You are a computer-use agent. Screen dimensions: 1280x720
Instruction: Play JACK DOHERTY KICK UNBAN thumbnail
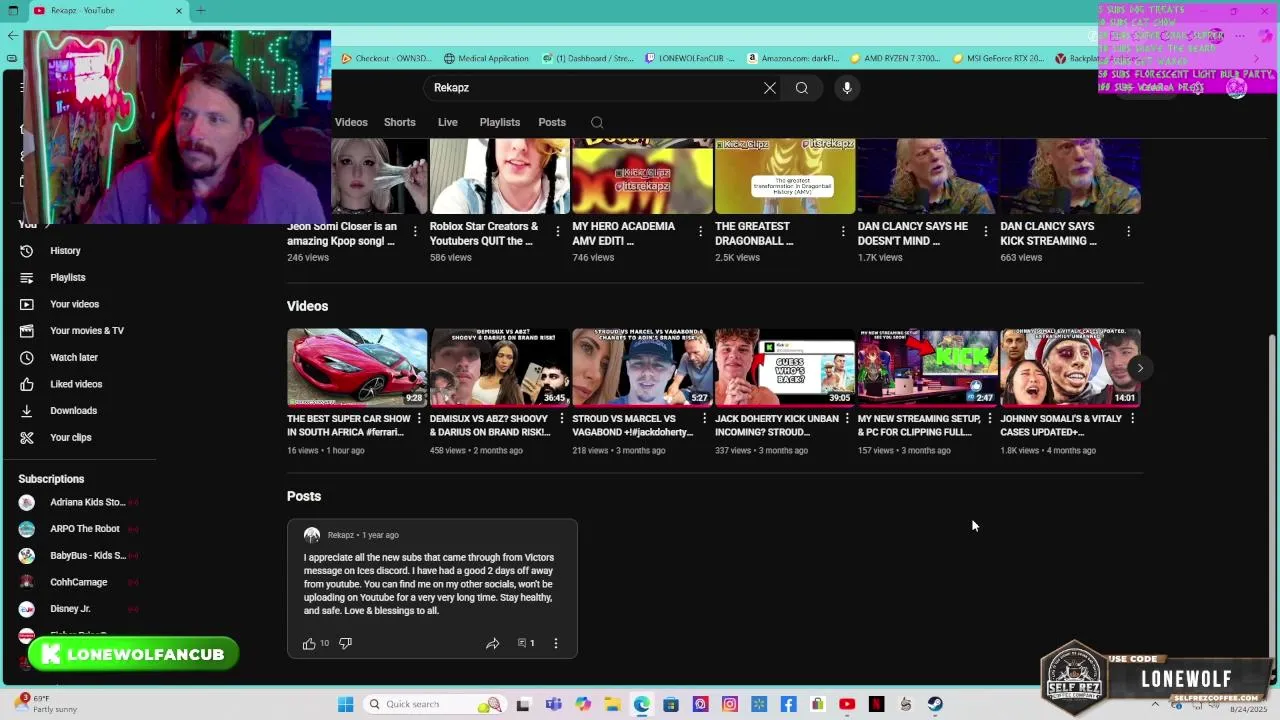[785, 367]
